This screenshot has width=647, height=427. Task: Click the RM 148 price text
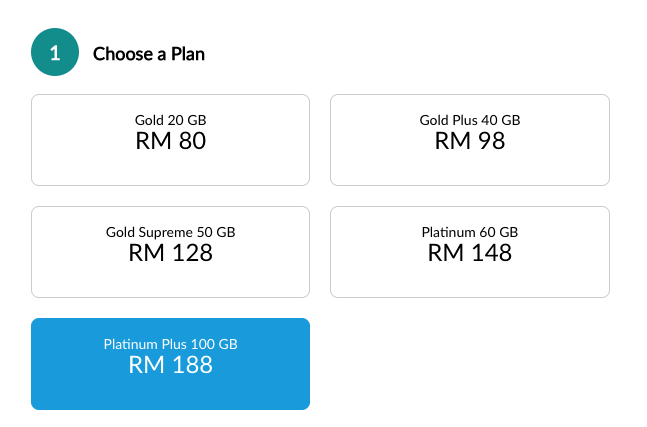pyautogui.click(x=470, y=253)
